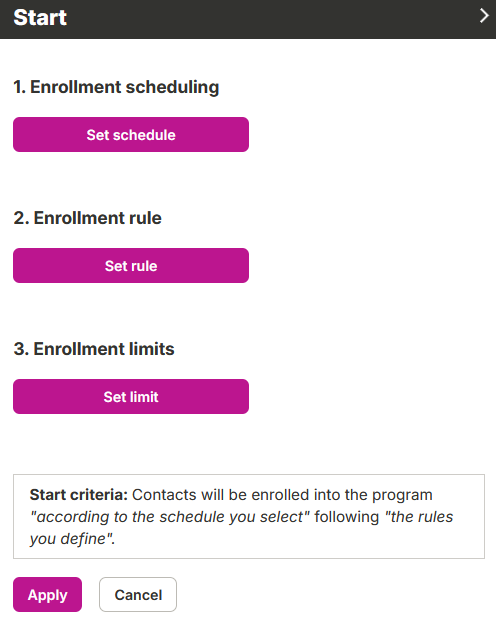Open the Set rule configuration
This screenshot has width=496, height=624.
[x=131, y=265]
